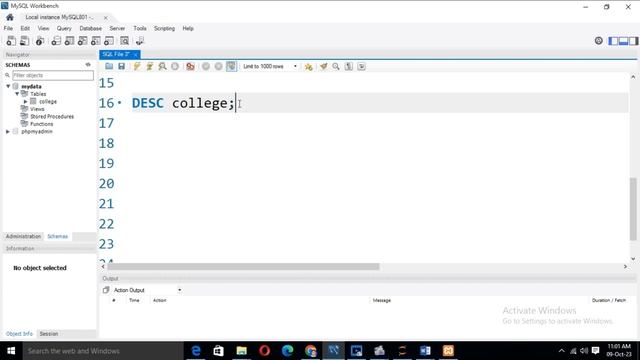Open the Tools menu
The image size is (640, 360).
point(140,28)
